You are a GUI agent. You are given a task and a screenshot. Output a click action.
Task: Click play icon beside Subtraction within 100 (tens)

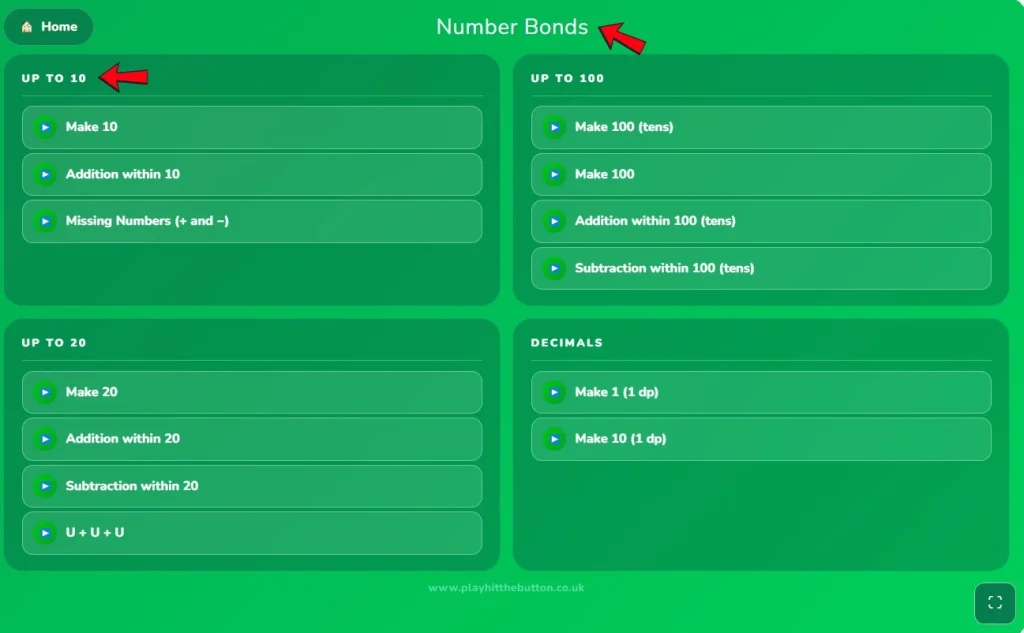(554, 268)
